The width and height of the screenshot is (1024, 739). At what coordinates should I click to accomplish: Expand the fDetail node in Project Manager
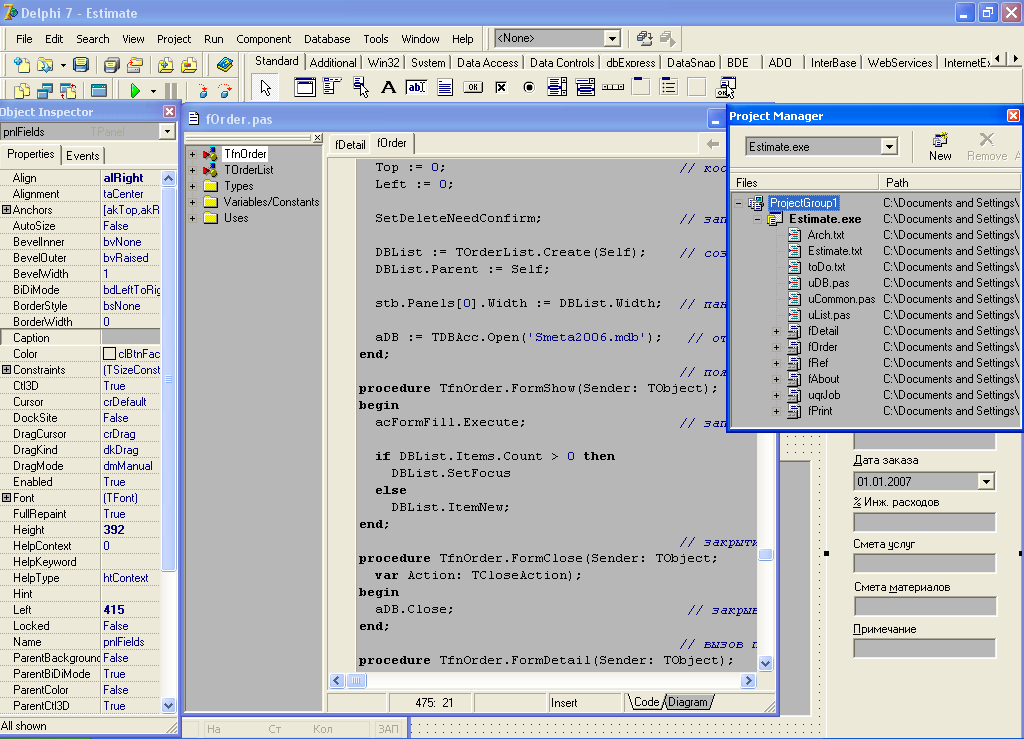tap(776, 331)
